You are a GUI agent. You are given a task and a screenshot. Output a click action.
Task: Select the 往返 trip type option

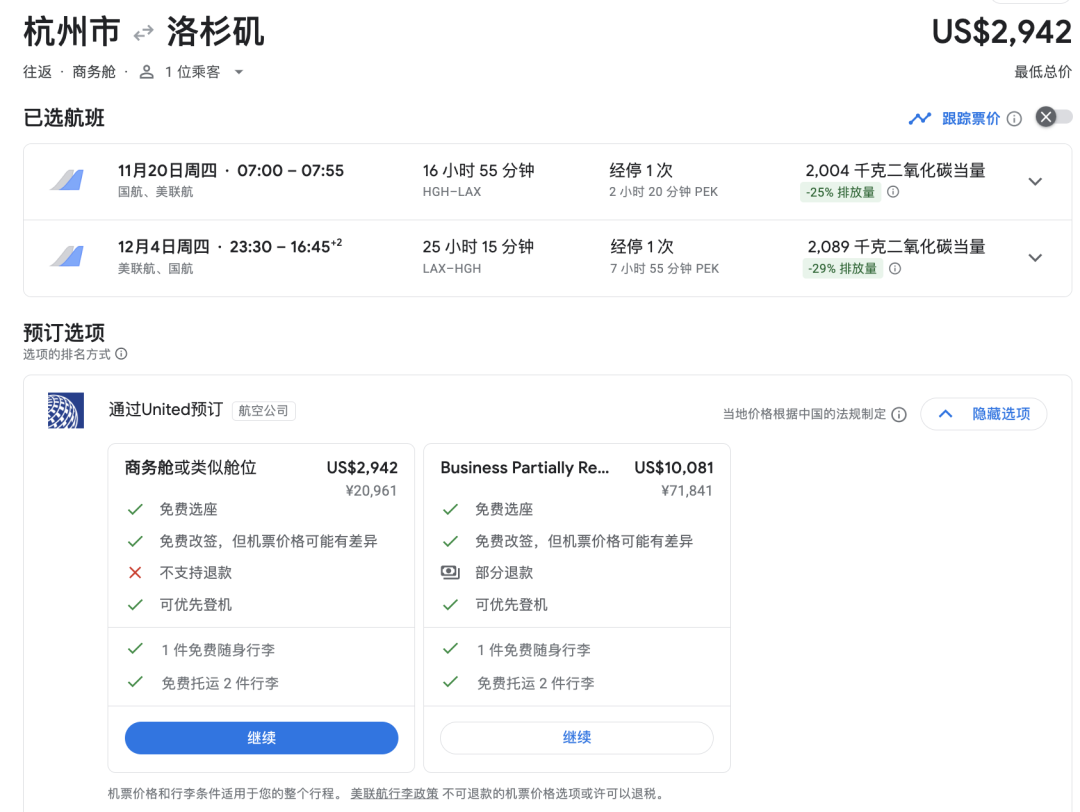(37, 72)
